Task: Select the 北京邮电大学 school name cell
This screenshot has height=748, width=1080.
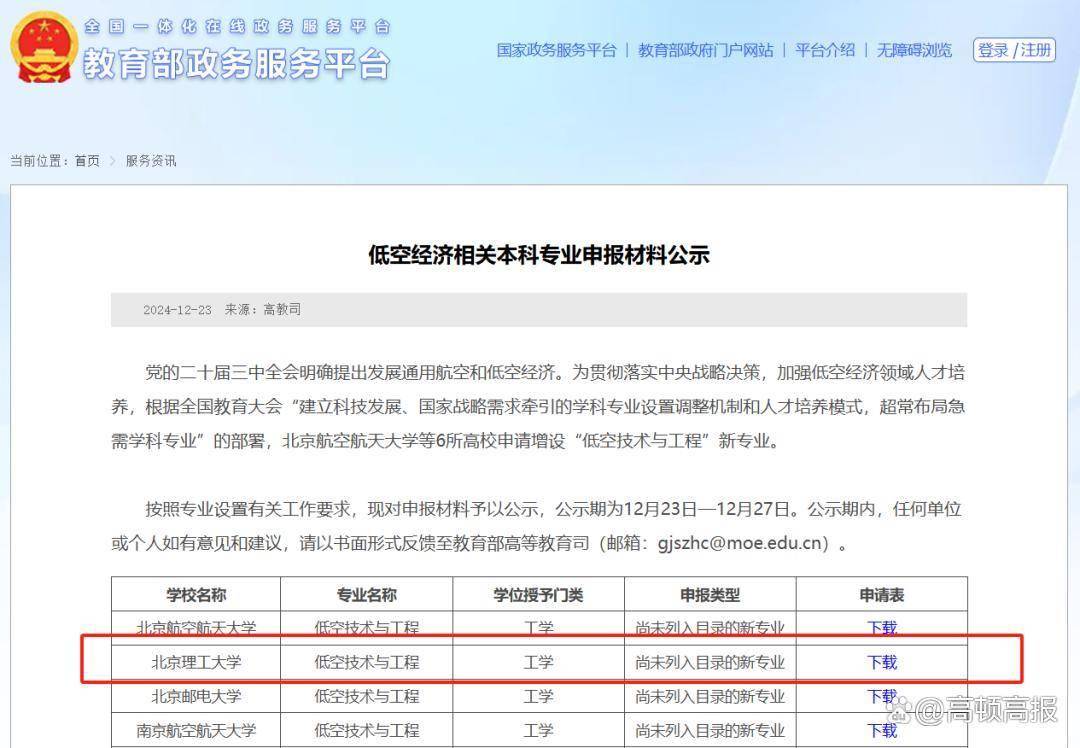Action: click(x=196, y=696)
